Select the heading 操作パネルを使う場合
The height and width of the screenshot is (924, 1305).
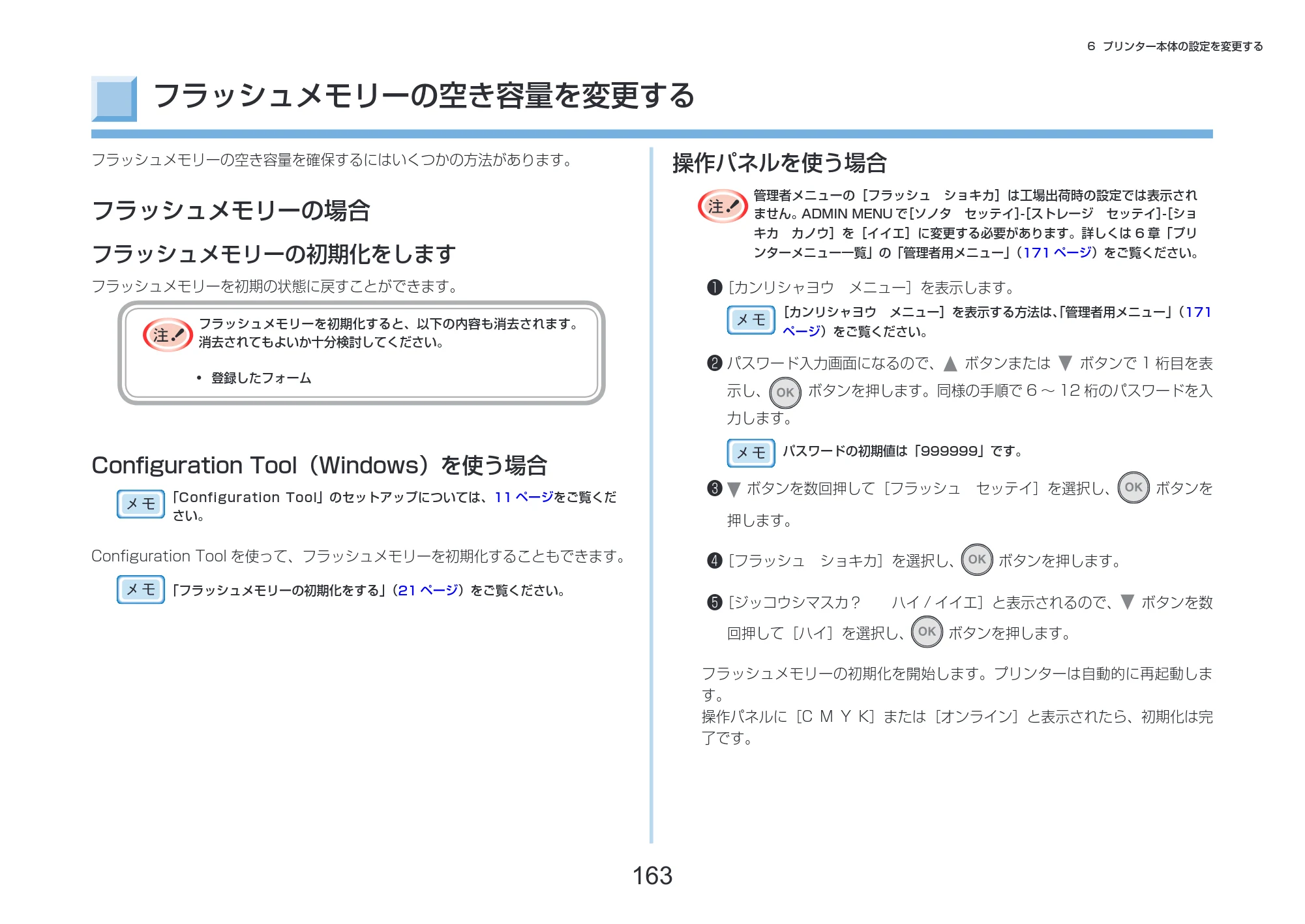780,163
